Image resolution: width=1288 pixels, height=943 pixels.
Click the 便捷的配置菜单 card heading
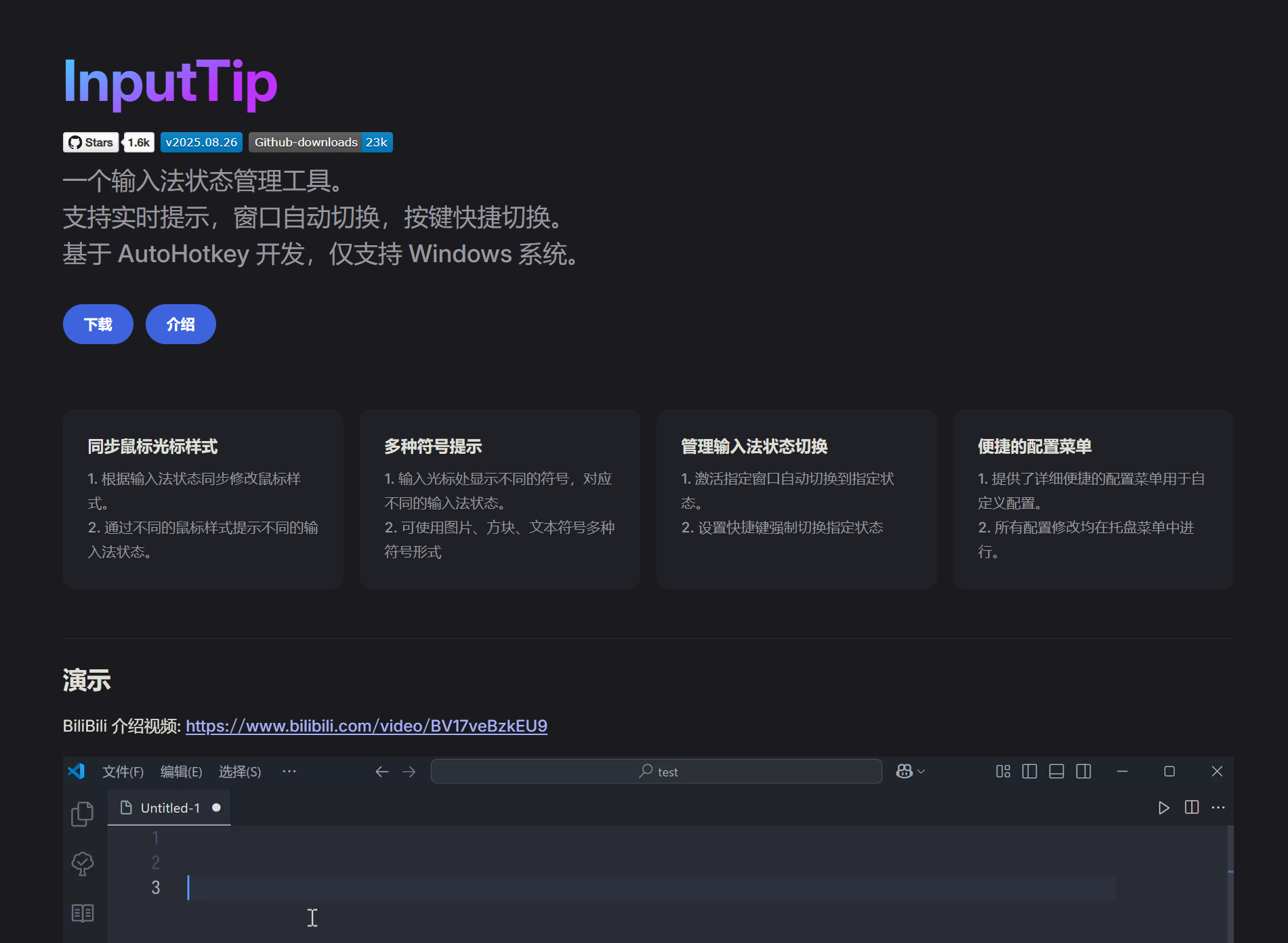pos(1035,446)
